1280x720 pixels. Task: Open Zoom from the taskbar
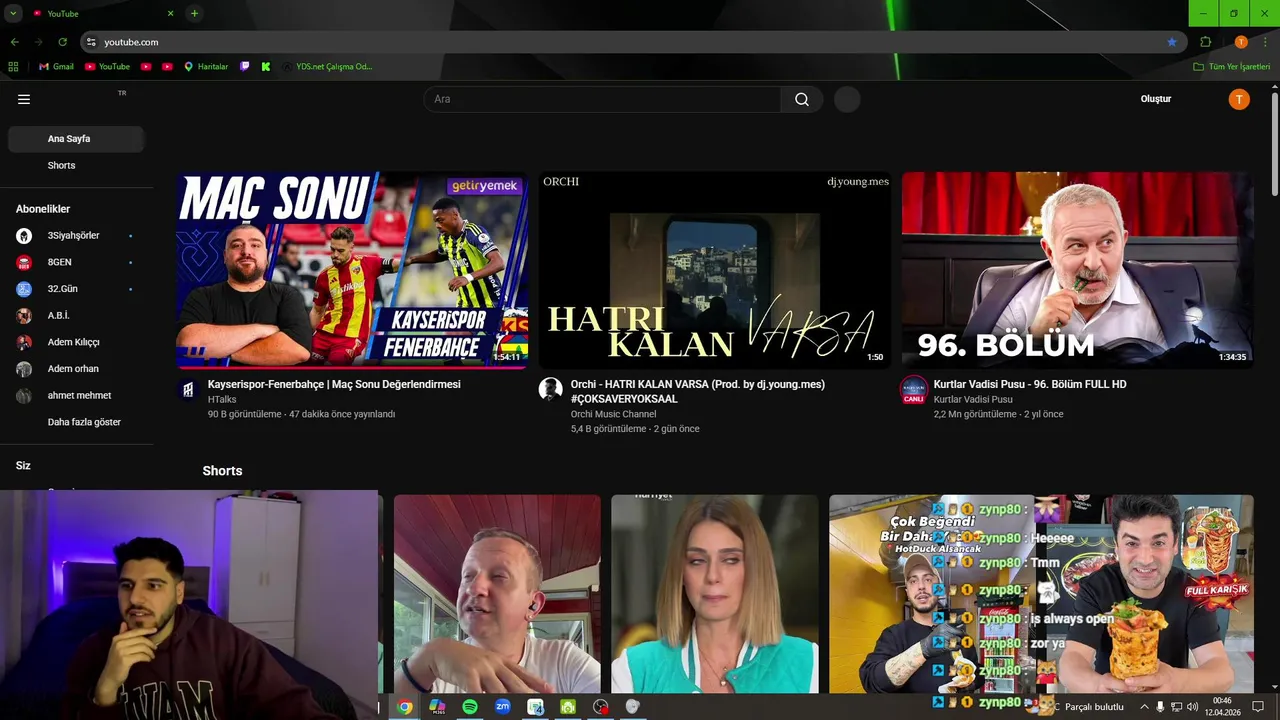coord(503,707)
